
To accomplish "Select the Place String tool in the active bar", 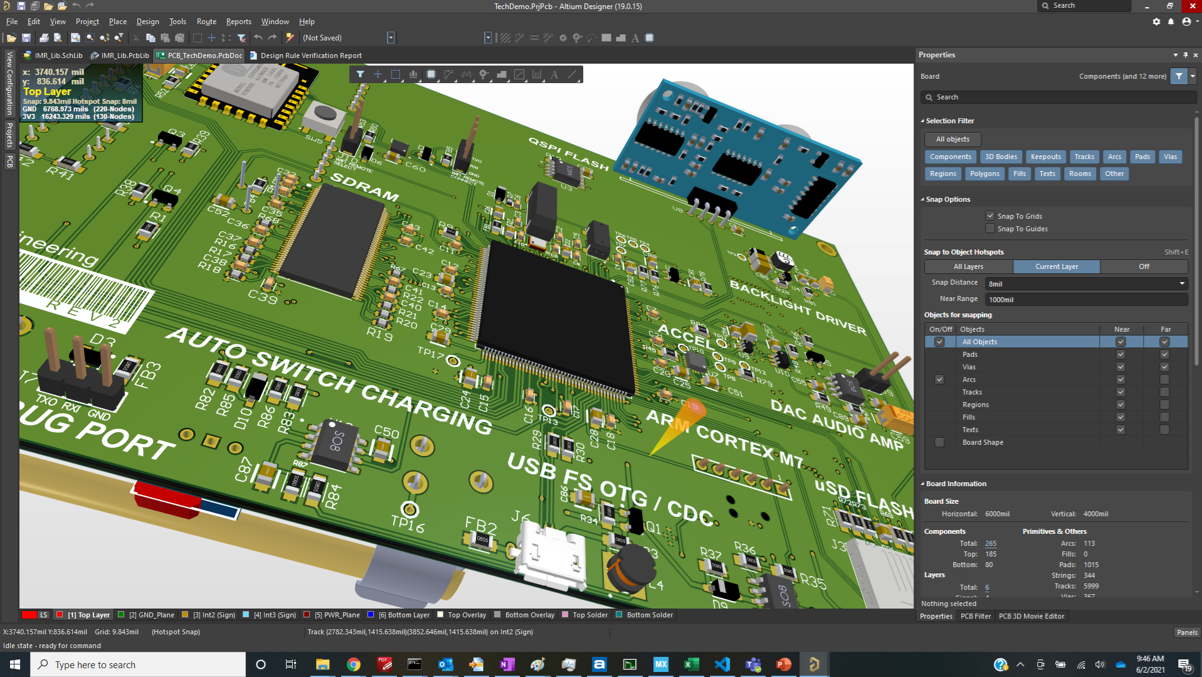I will point(554,74).
